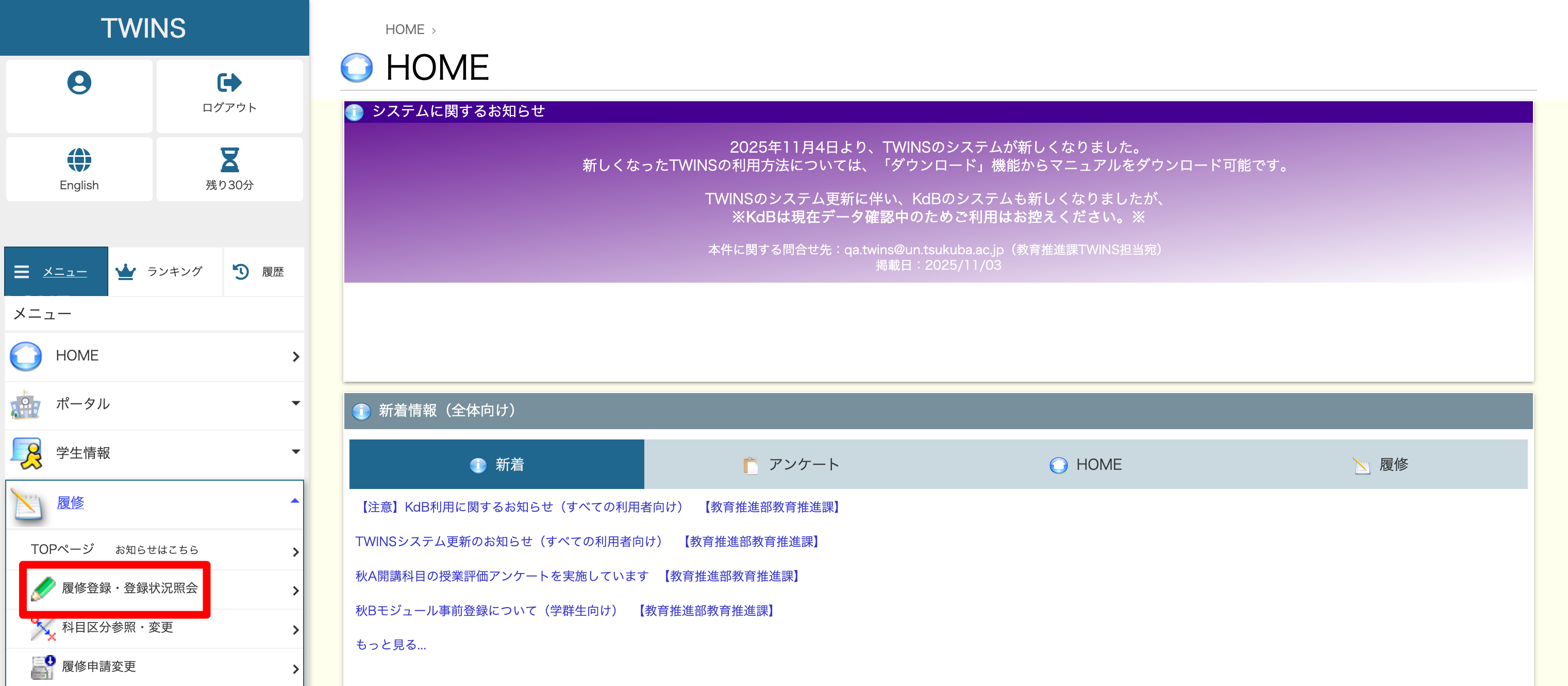Screen dimensions: 1568x686
Task: Click the logout arrow icon
Action: pyautogui.click(x=229, y=82)
